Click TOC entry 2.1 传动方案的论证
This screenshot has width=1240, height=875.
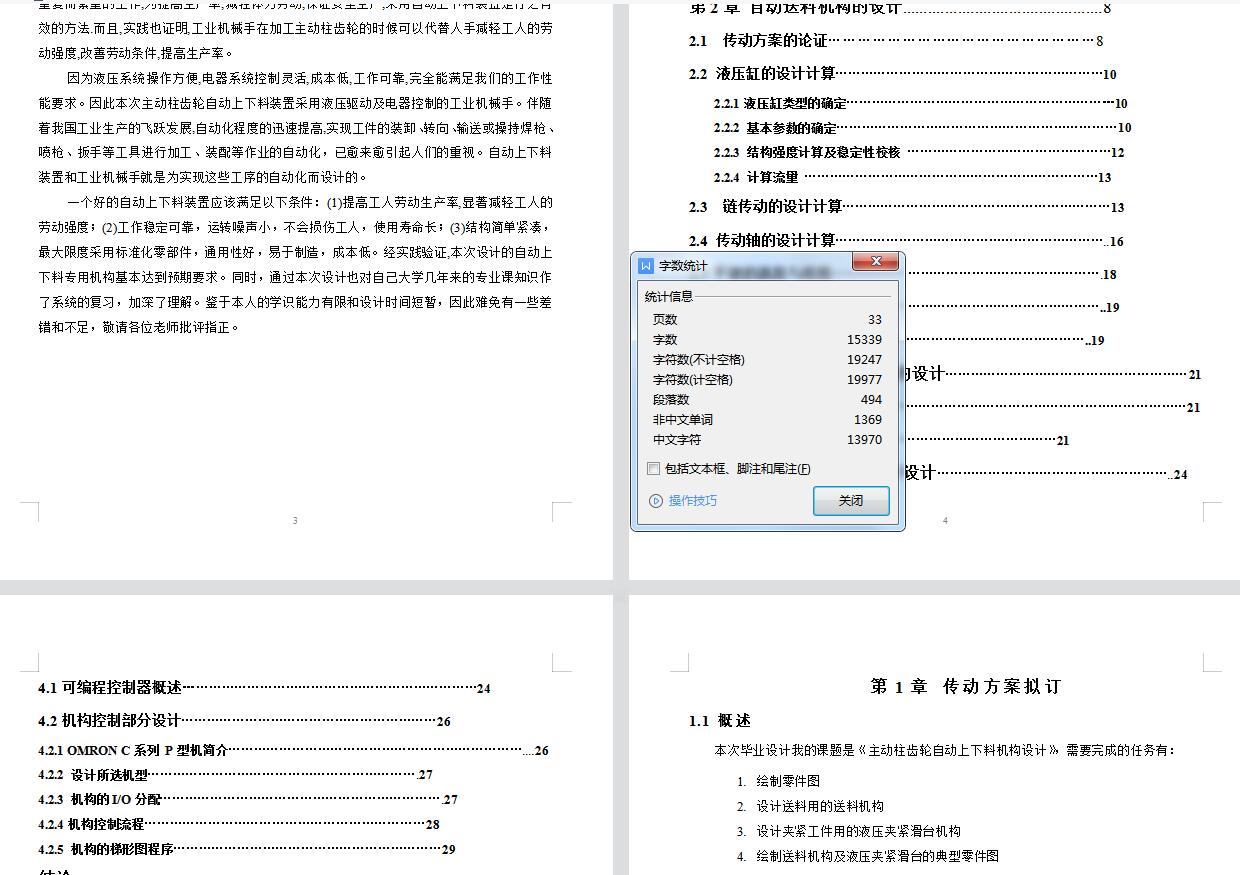[896, 41]
